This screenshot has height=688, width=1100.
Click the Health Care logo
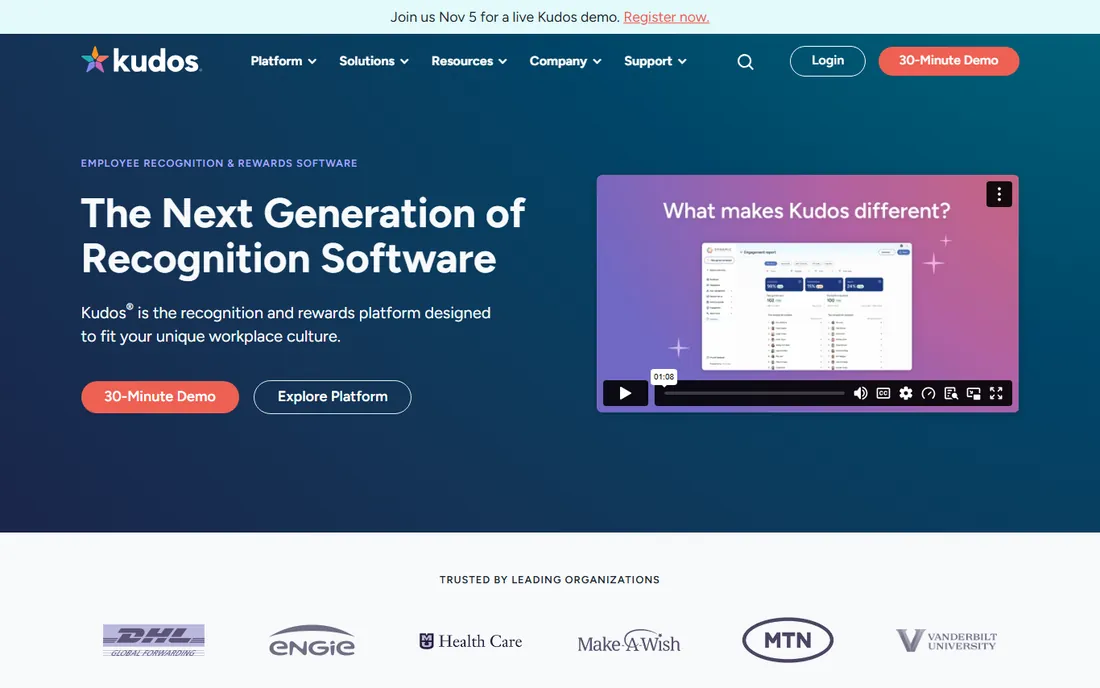click(471, 641)
